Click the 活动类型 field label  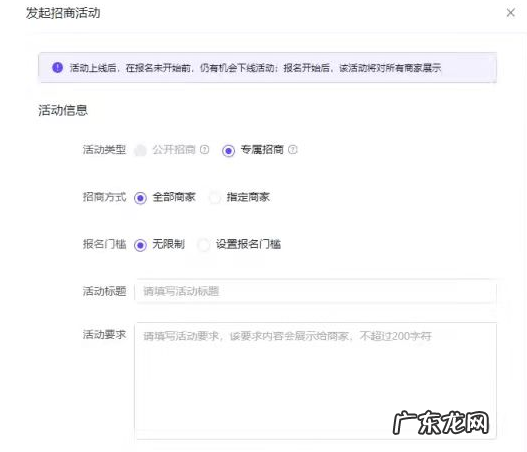pos(105,150)
